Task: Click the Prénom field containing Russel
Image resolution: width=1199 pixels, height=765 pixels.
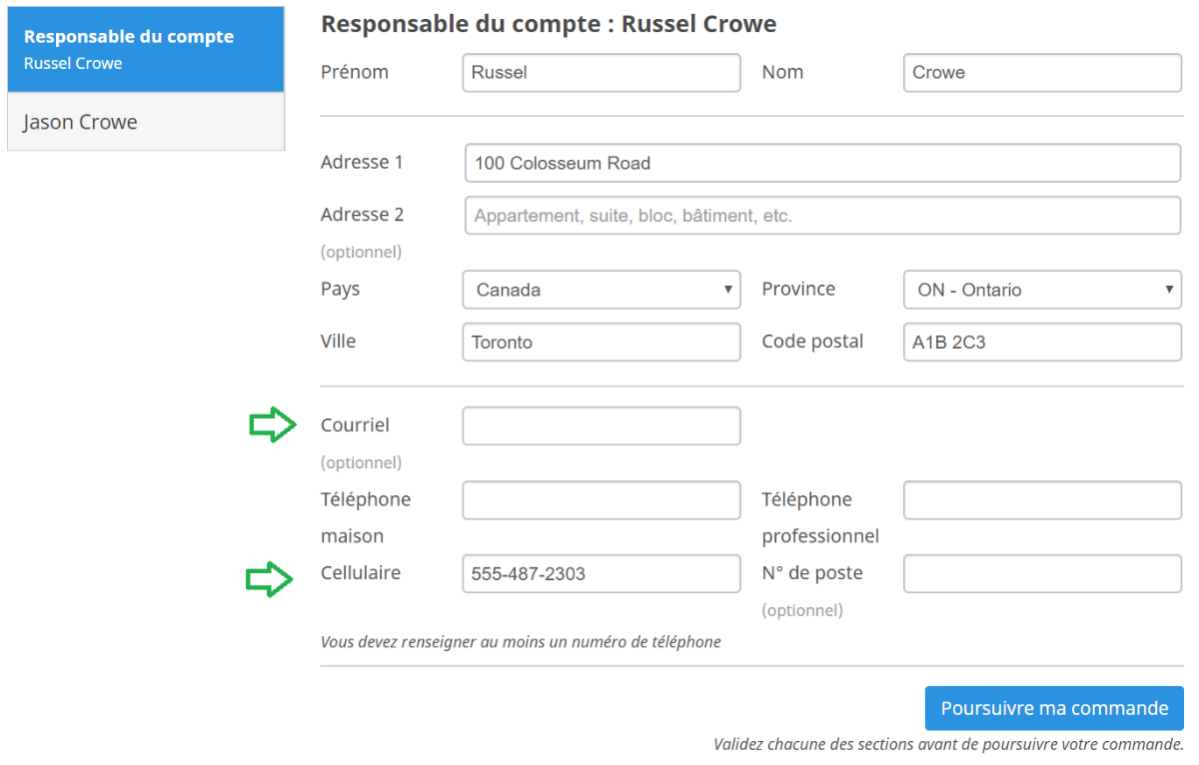Action: pyautogui.click(x=601, y=73)
